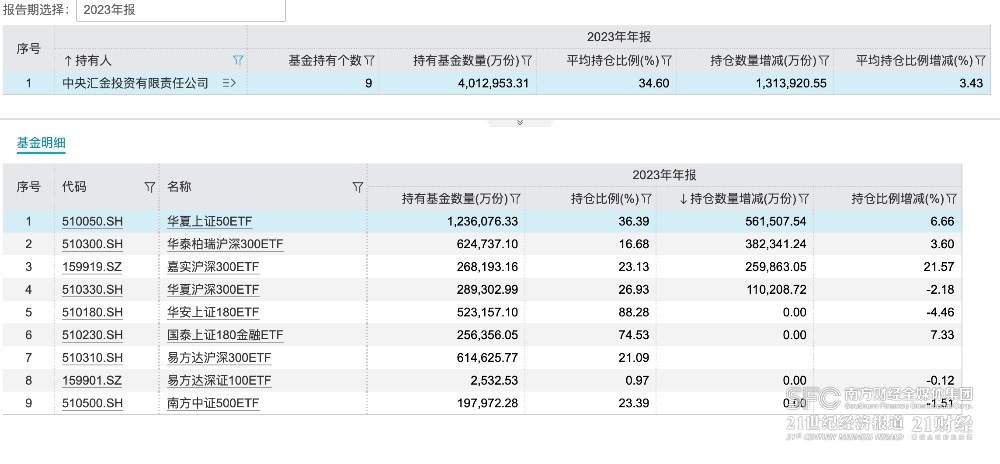Open filter for 名称 column
This screenshot has width=1000, height=464.
(x=358, y=187)
